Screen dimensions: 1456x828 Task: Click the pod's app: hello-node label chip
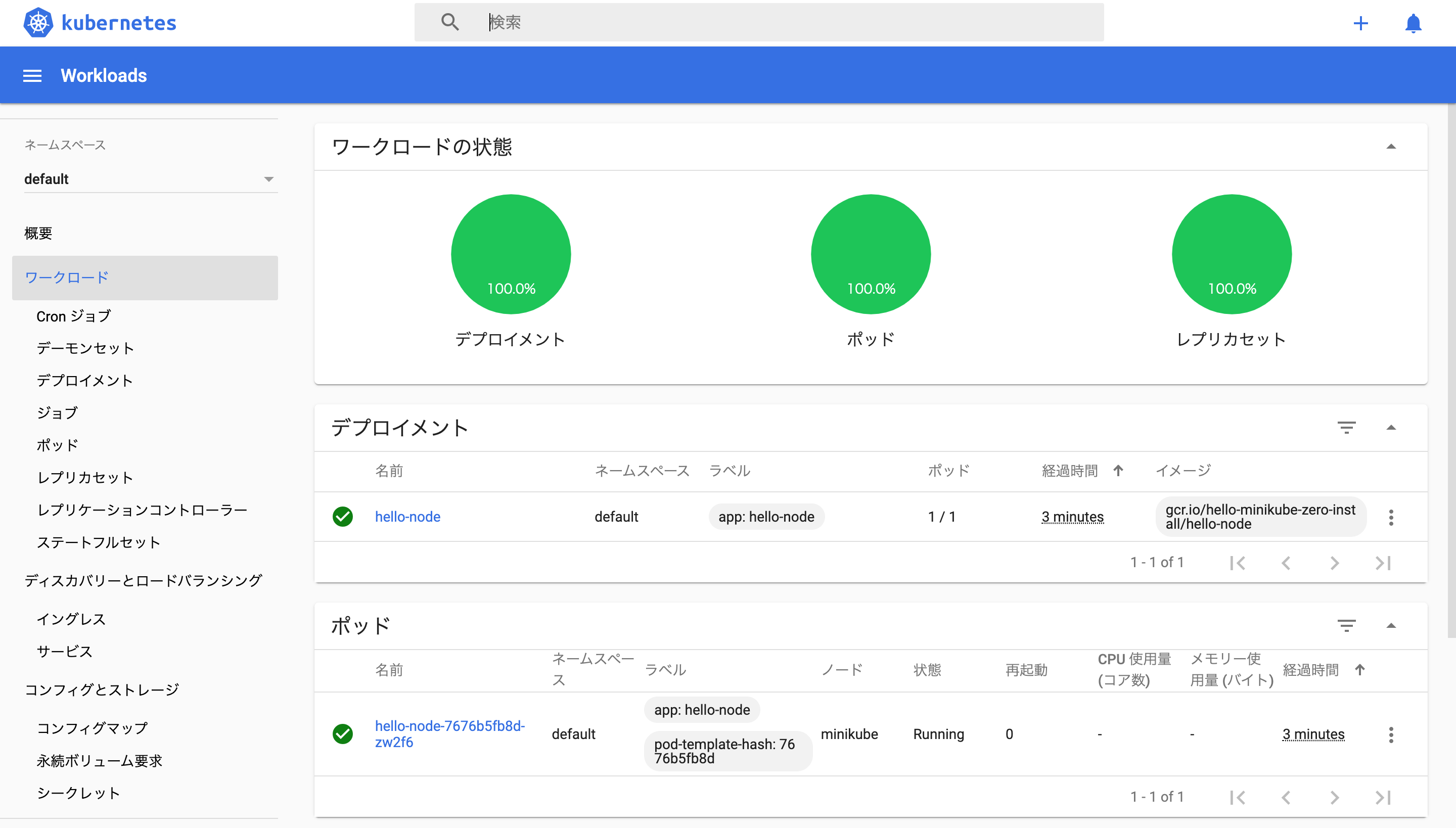702,710
